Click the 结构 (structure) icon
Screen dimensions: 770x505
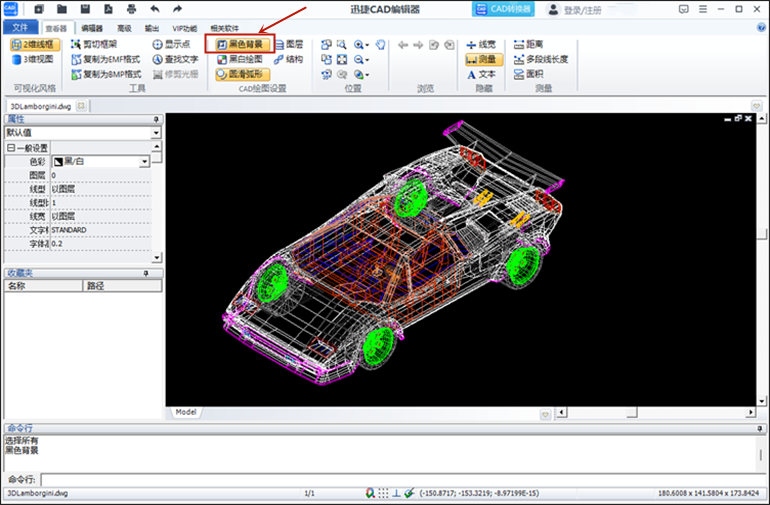tap(286, 59)
